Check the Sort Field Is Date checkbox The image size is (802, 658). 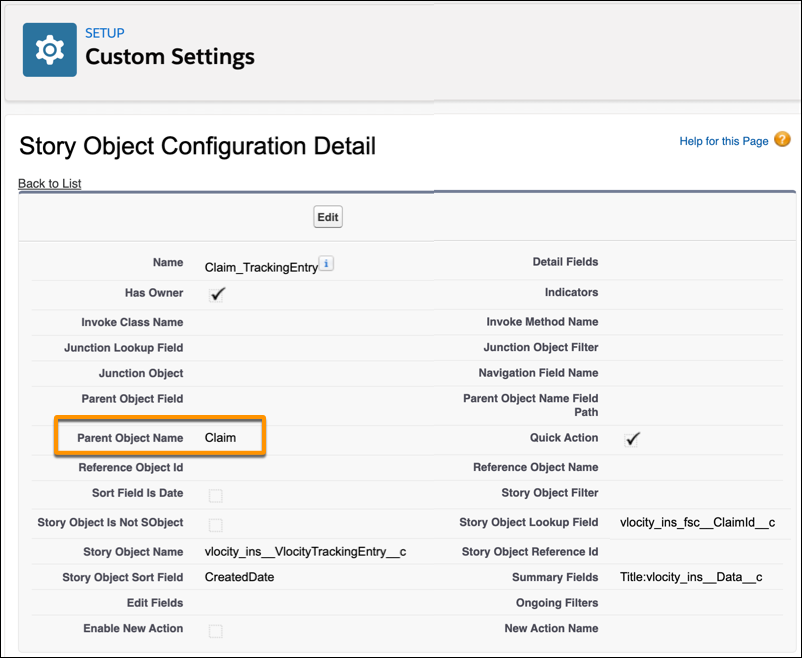point(216,495)
